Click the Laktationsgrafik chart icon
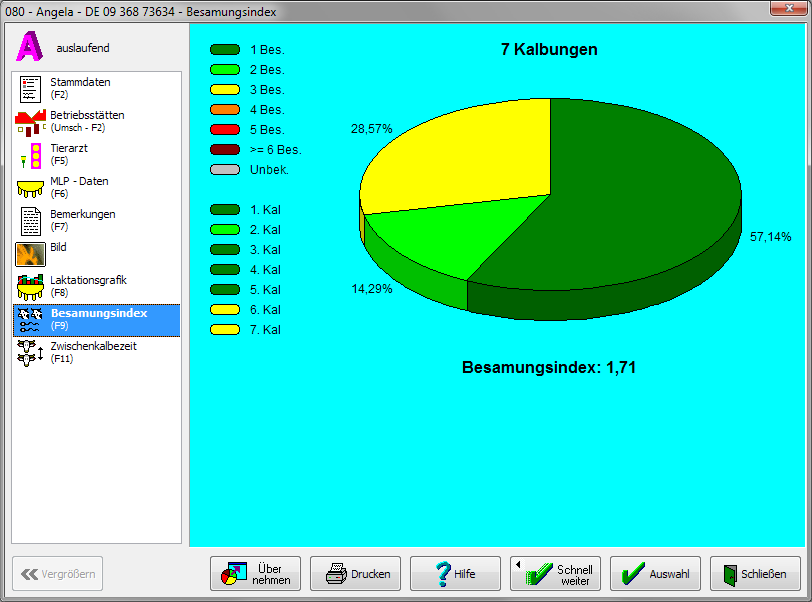Screen dimensions: 812x602 (x=30, y=288)
